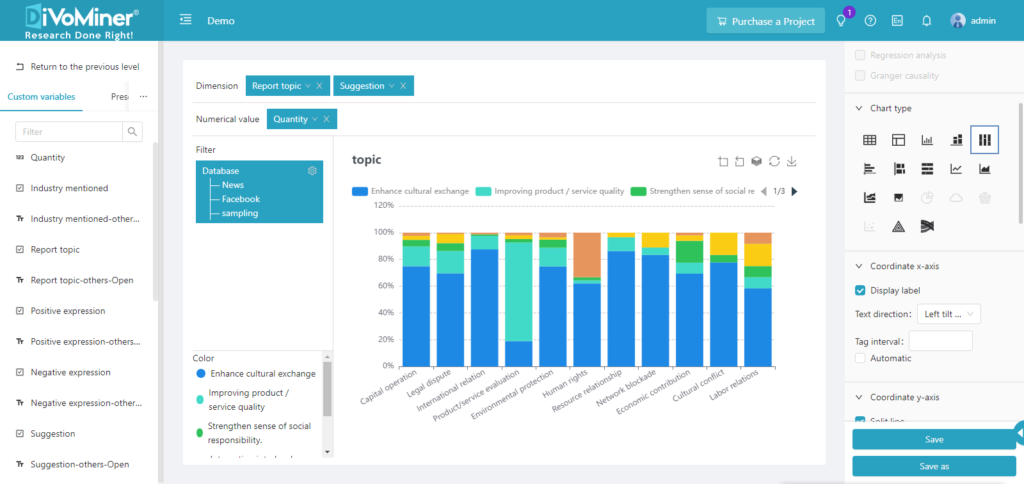Enable the Granger causality checkbox
Screen dimensions: 1024x484
click(861, 76)
